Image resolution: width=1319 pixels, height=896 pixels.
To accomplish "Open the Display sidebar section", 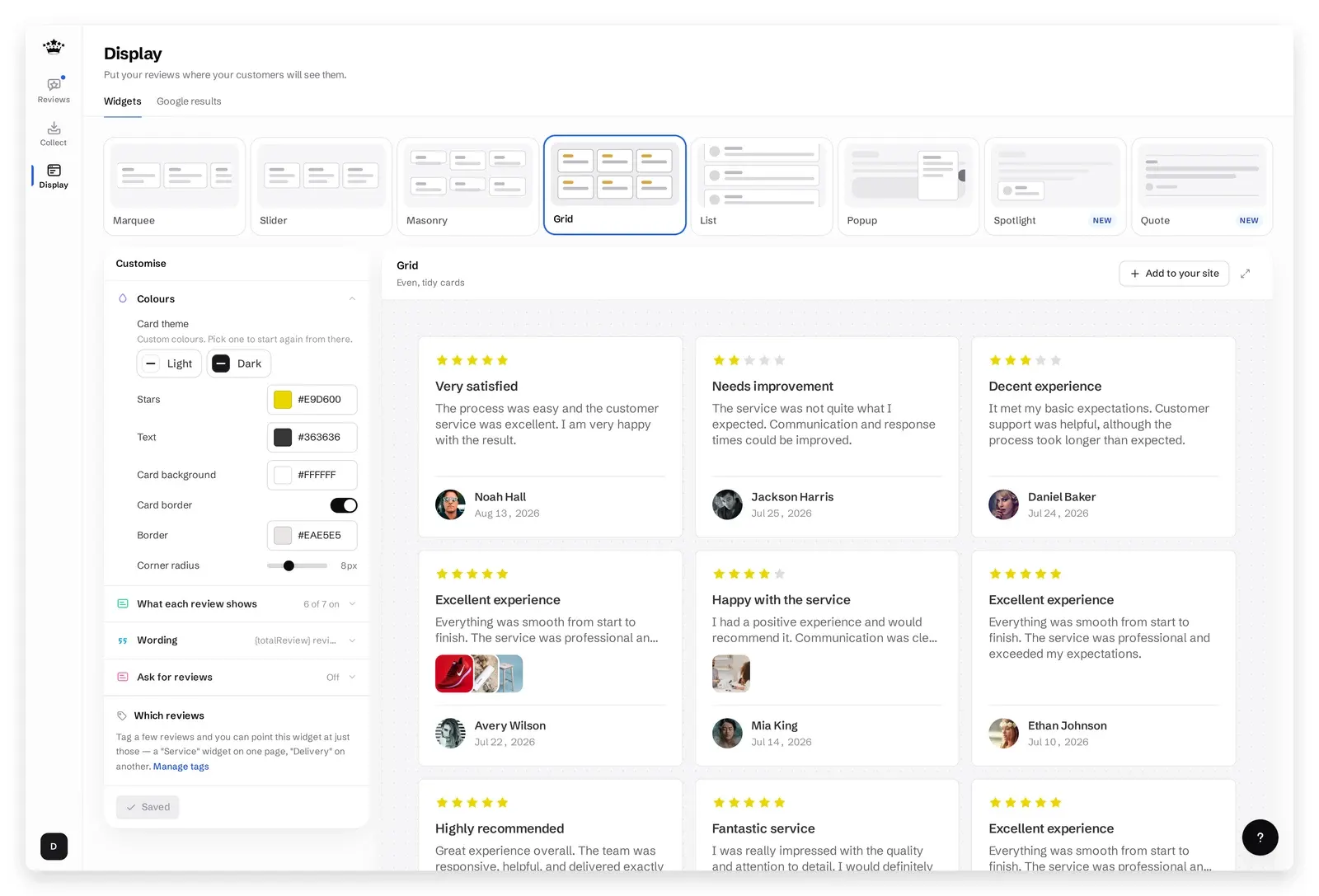I will pos(54,176).
